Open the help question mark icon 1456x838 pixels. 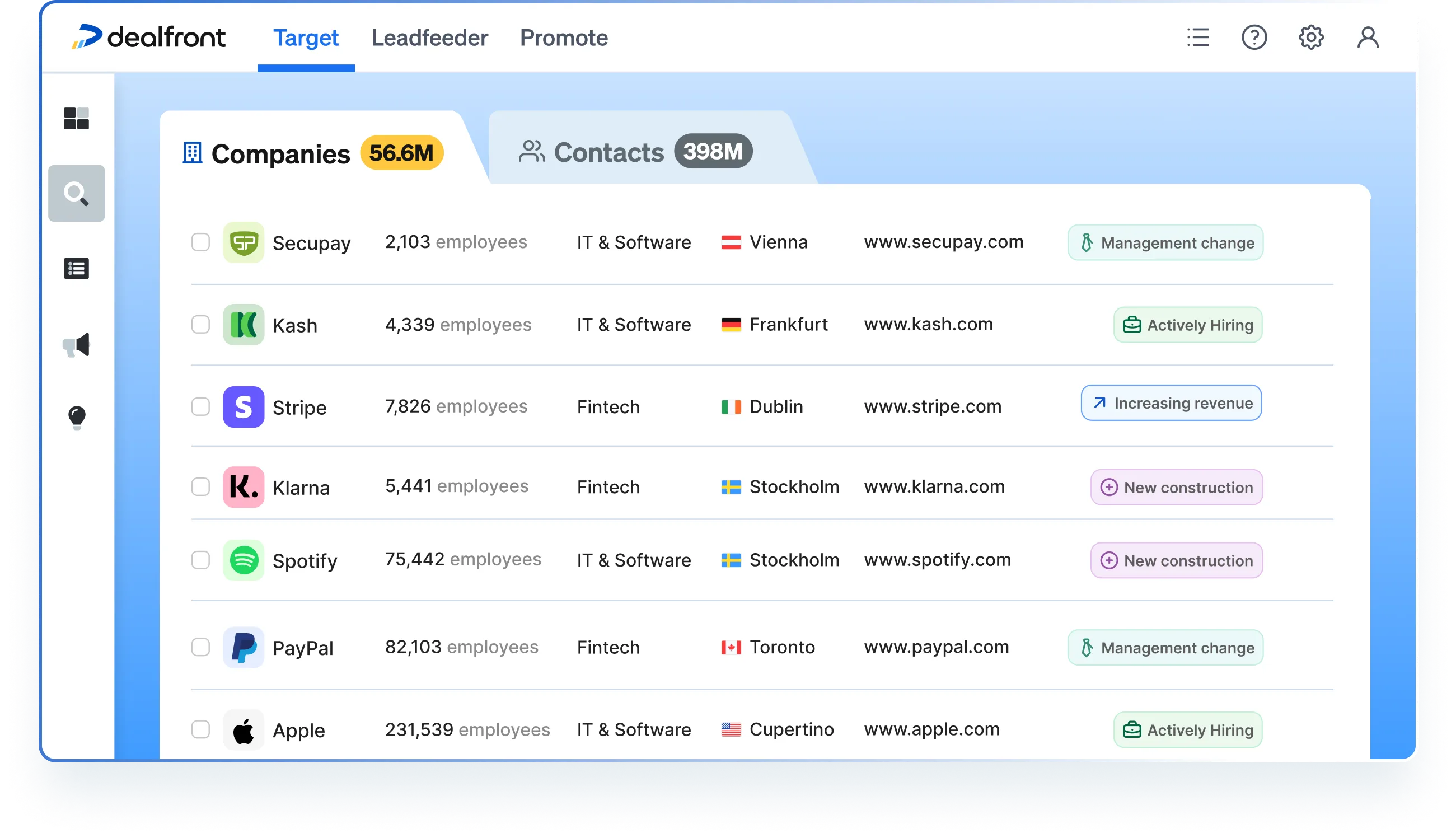click(1254, 38)
